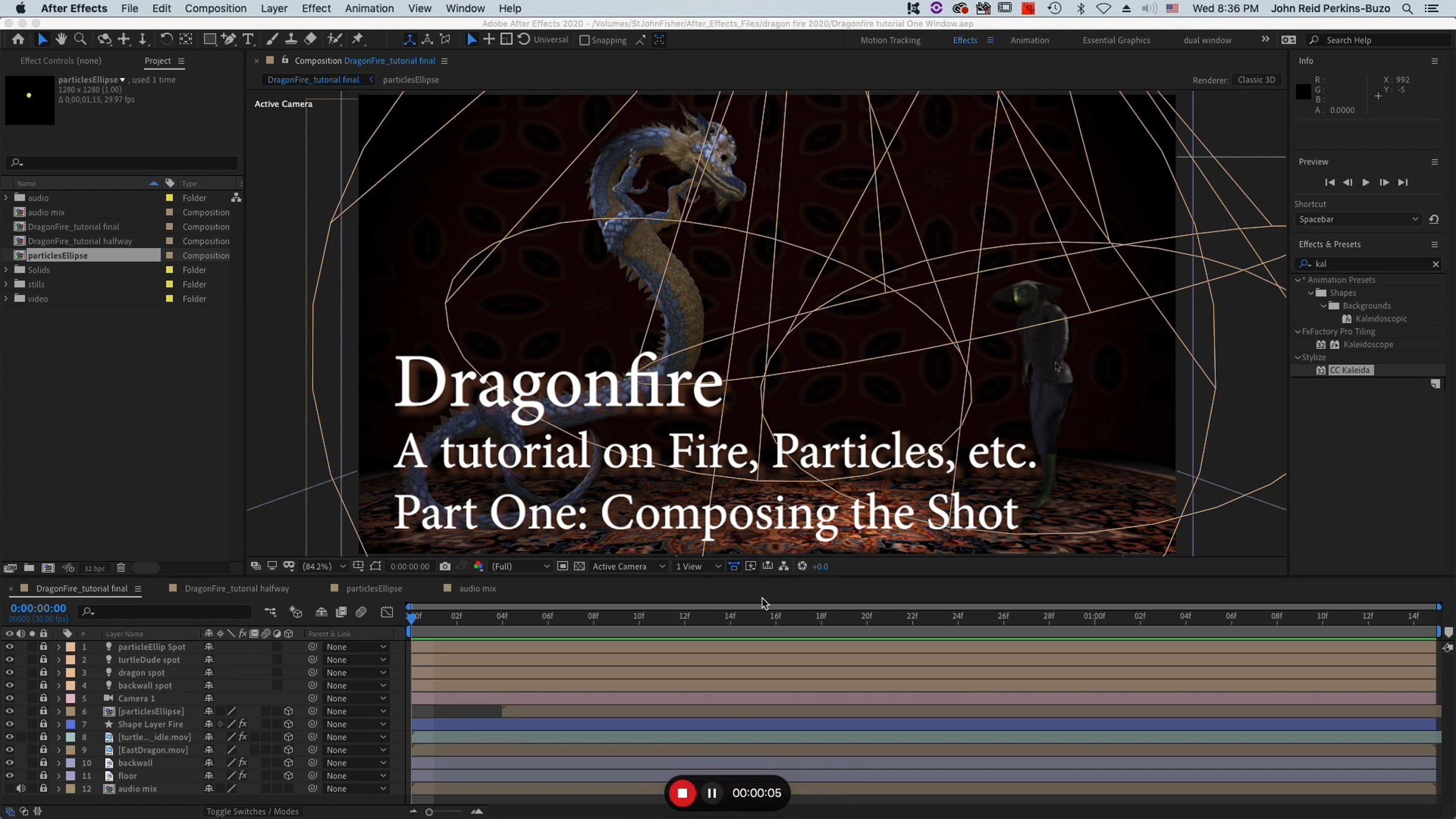Click Toggle Switches / Modes button
The height and width of the screenshot is (819, 1456).
tap(252, 812)
